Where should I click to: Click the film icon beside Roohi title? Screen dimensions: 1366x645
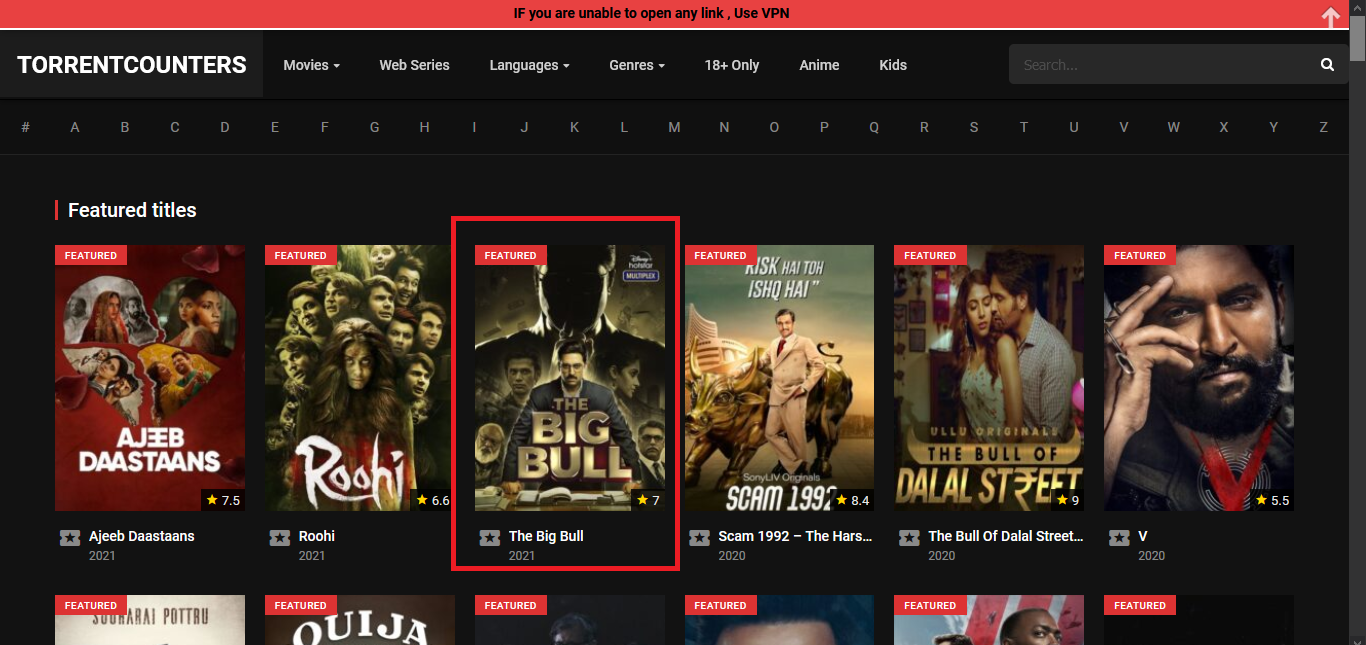279,538
